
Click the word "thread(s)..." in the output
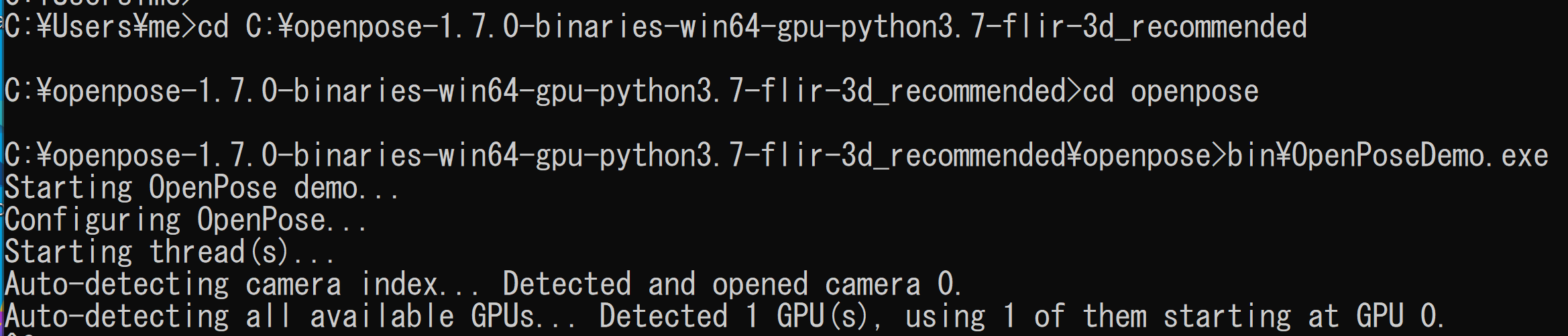241,252
